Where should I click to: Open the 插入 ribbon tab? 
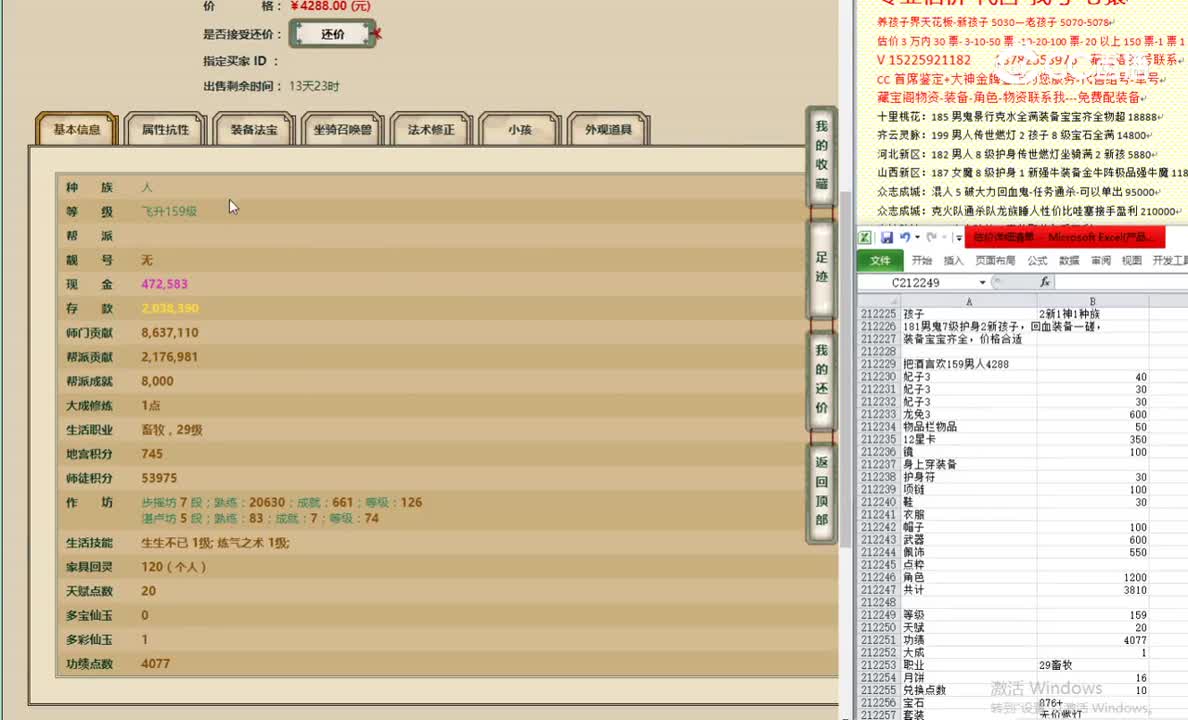pos(953,261)
